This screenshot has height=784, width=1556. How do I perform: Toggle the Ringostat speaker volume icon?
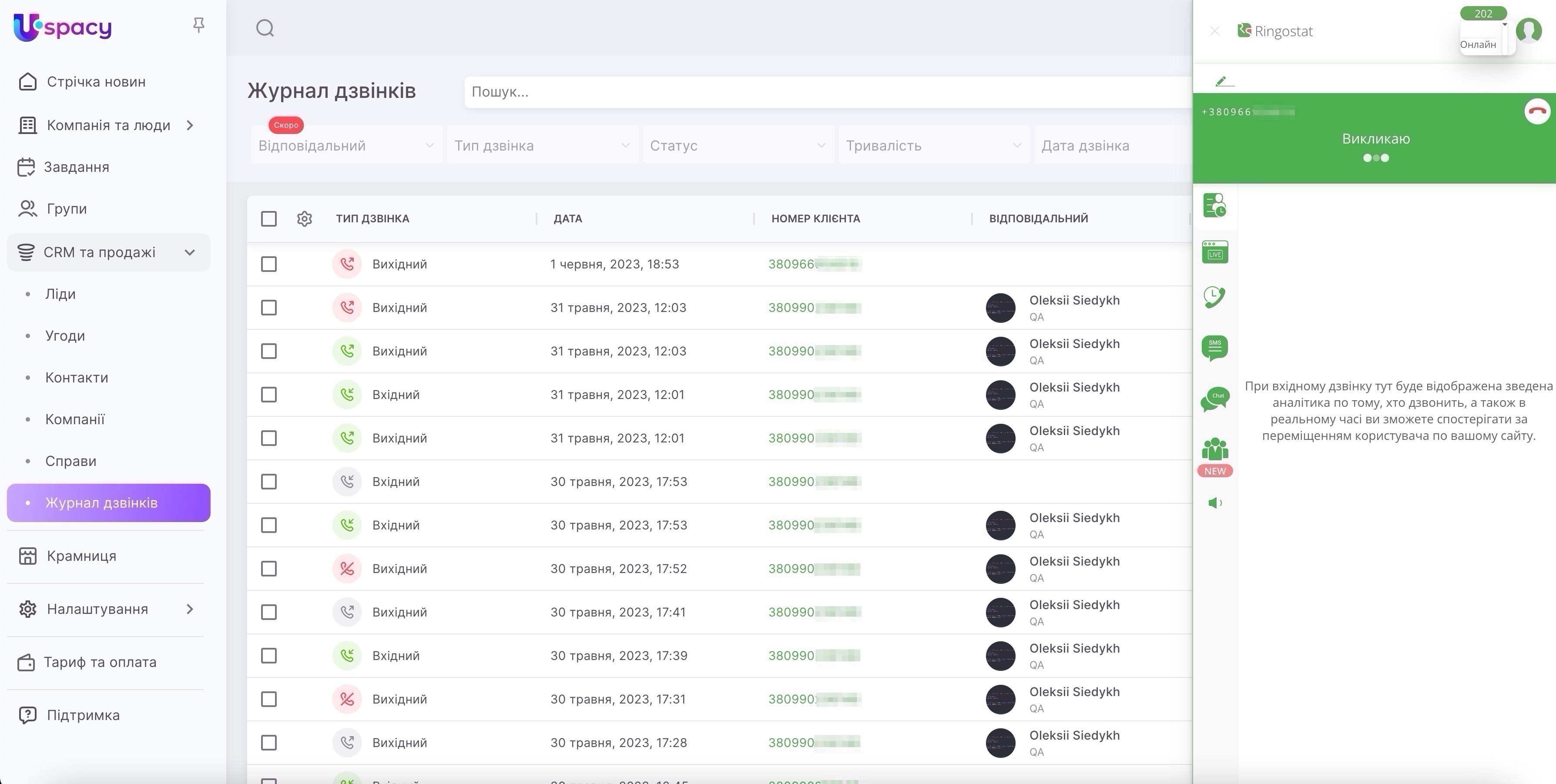1215,503
